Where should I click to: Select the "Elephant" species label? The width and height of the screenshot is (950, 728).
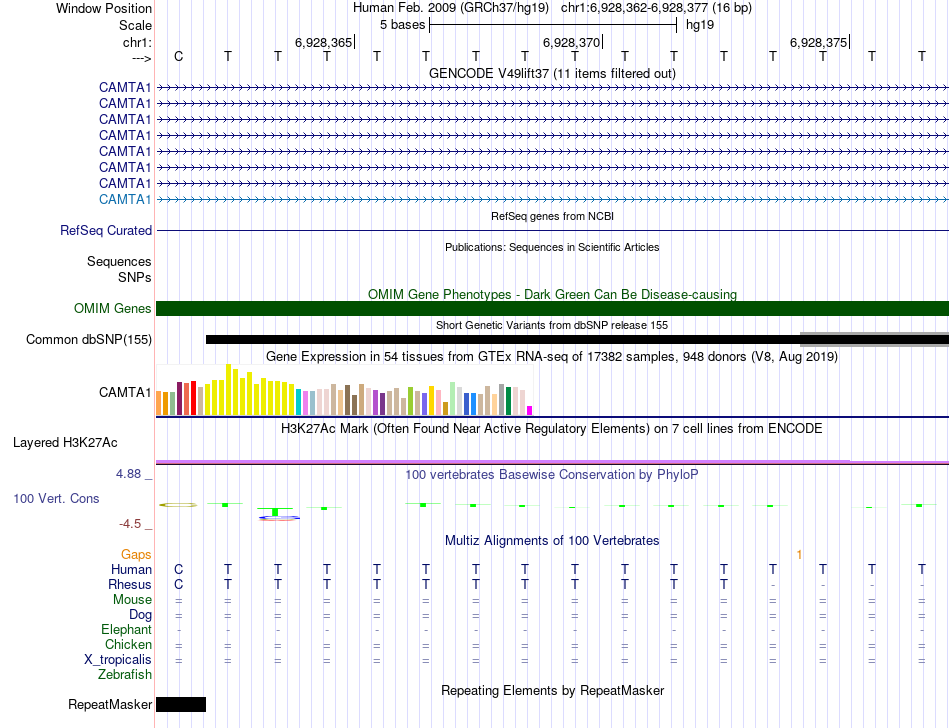(126, 630)
